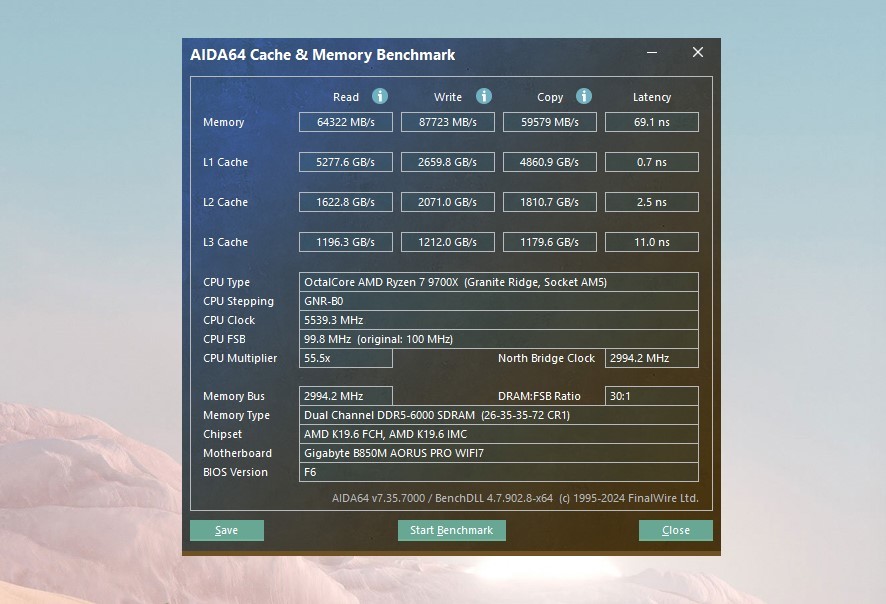Click the Memory row label
Screen dimensions: 886x604
click(224, 122)
